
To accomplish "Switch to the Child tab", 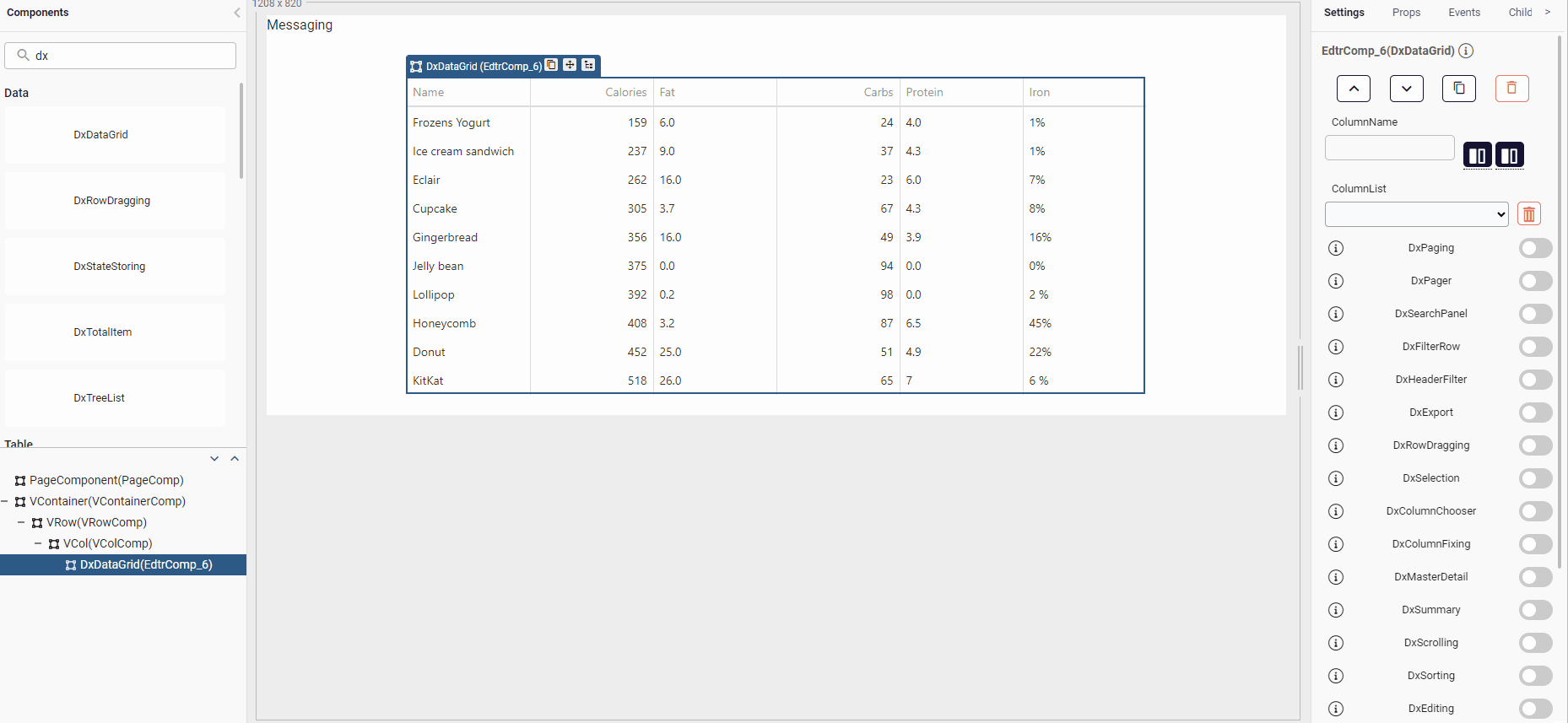I will pyautogui.click(x=1520, y=13).
